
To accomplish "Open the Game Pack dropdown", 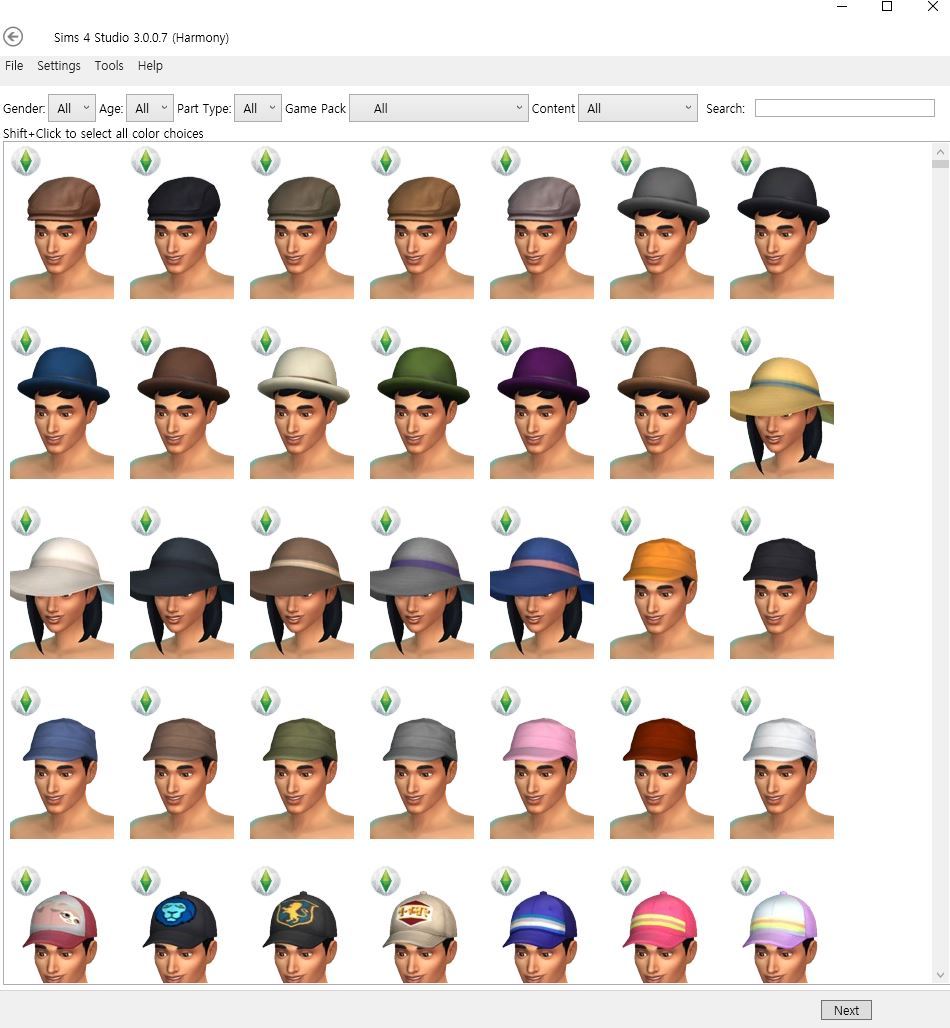I will 438,109.
